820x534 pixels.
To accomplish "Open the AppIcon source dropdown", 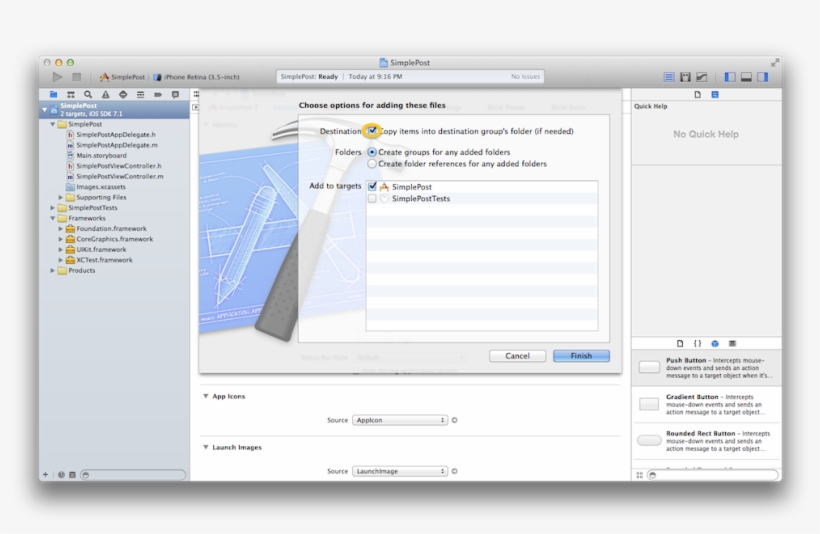I will [400, 420].
